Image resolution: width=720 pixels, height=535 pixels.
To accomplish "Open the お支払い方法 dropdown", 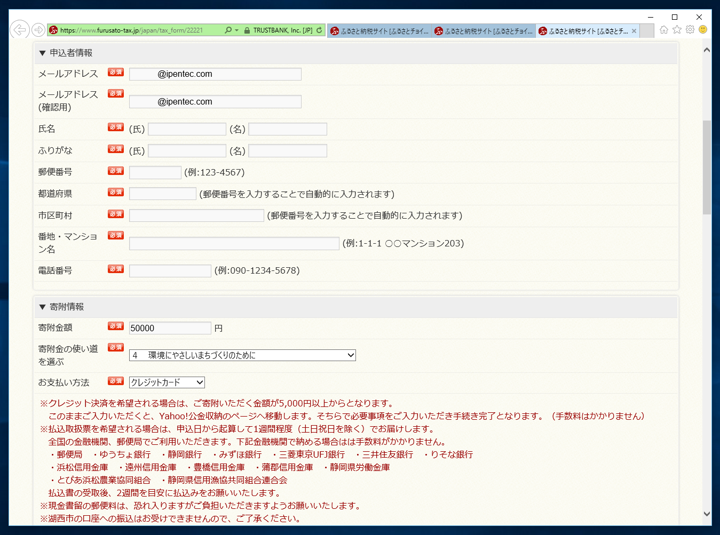I will [x=167, y=382].
